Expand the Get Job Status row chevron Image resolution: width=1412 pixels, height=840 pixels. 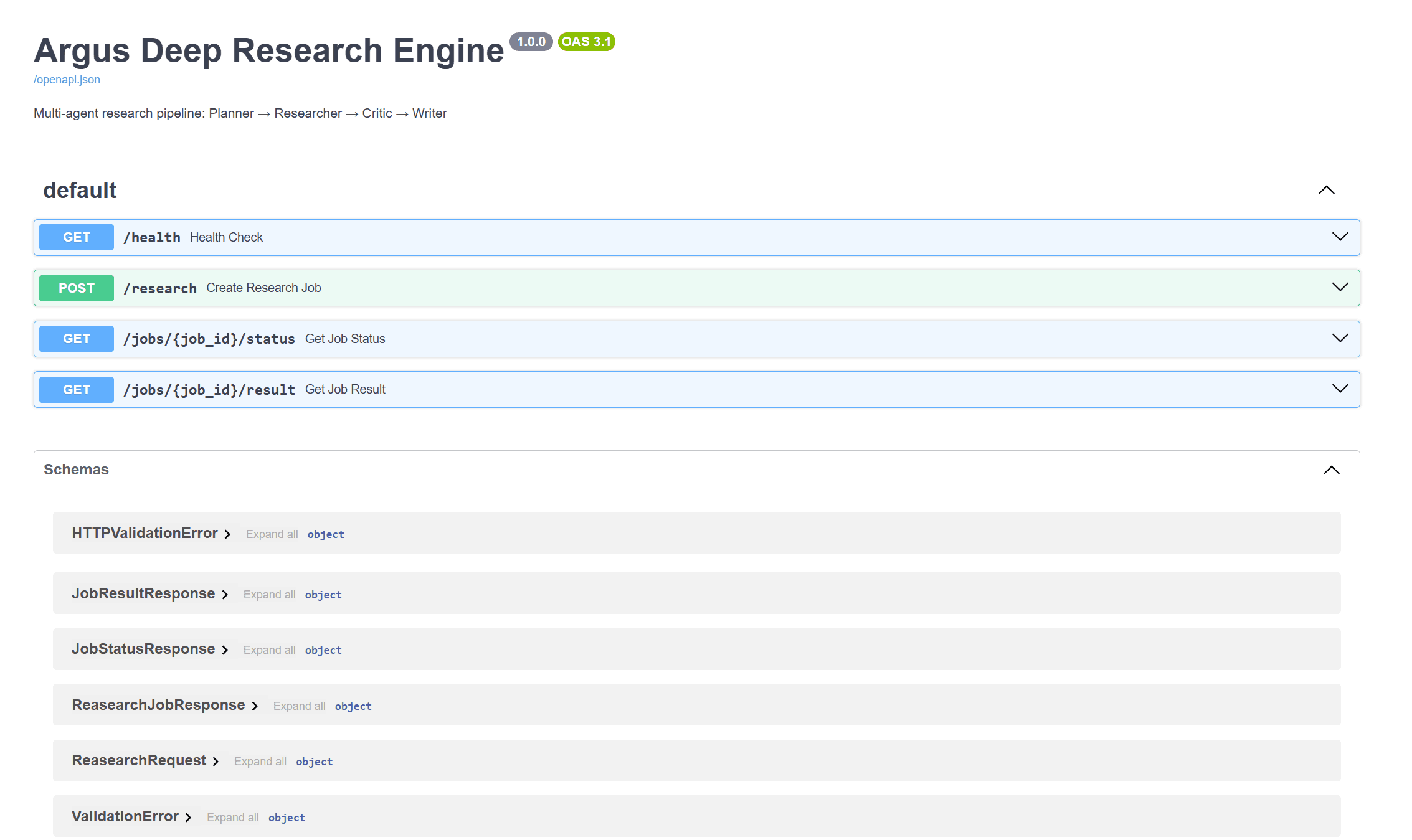click(x=1339, y=338)
